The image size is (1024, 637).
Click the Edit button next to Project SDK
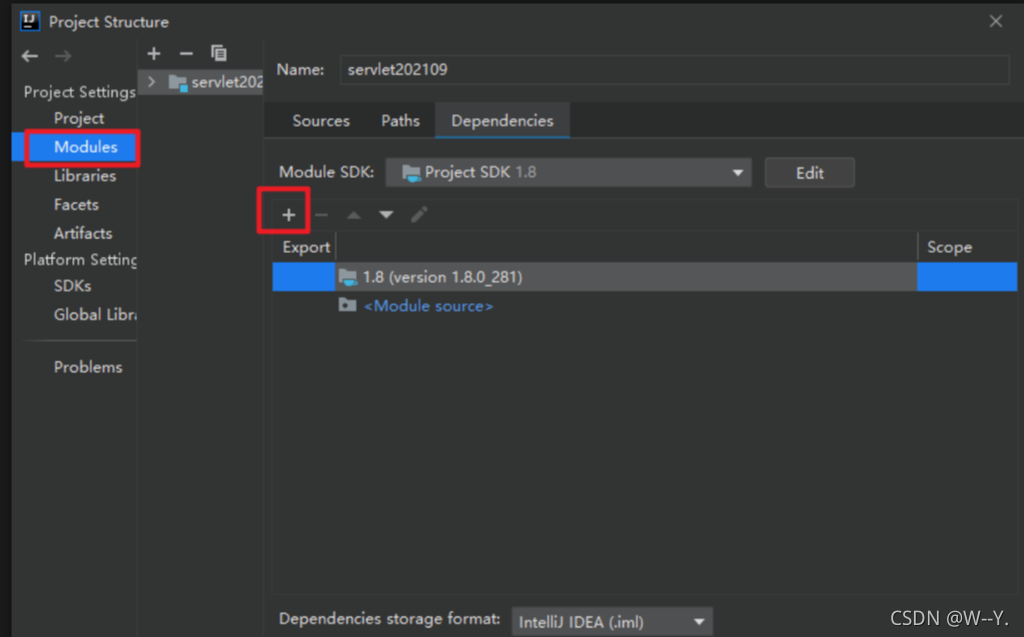click(809, 172)
